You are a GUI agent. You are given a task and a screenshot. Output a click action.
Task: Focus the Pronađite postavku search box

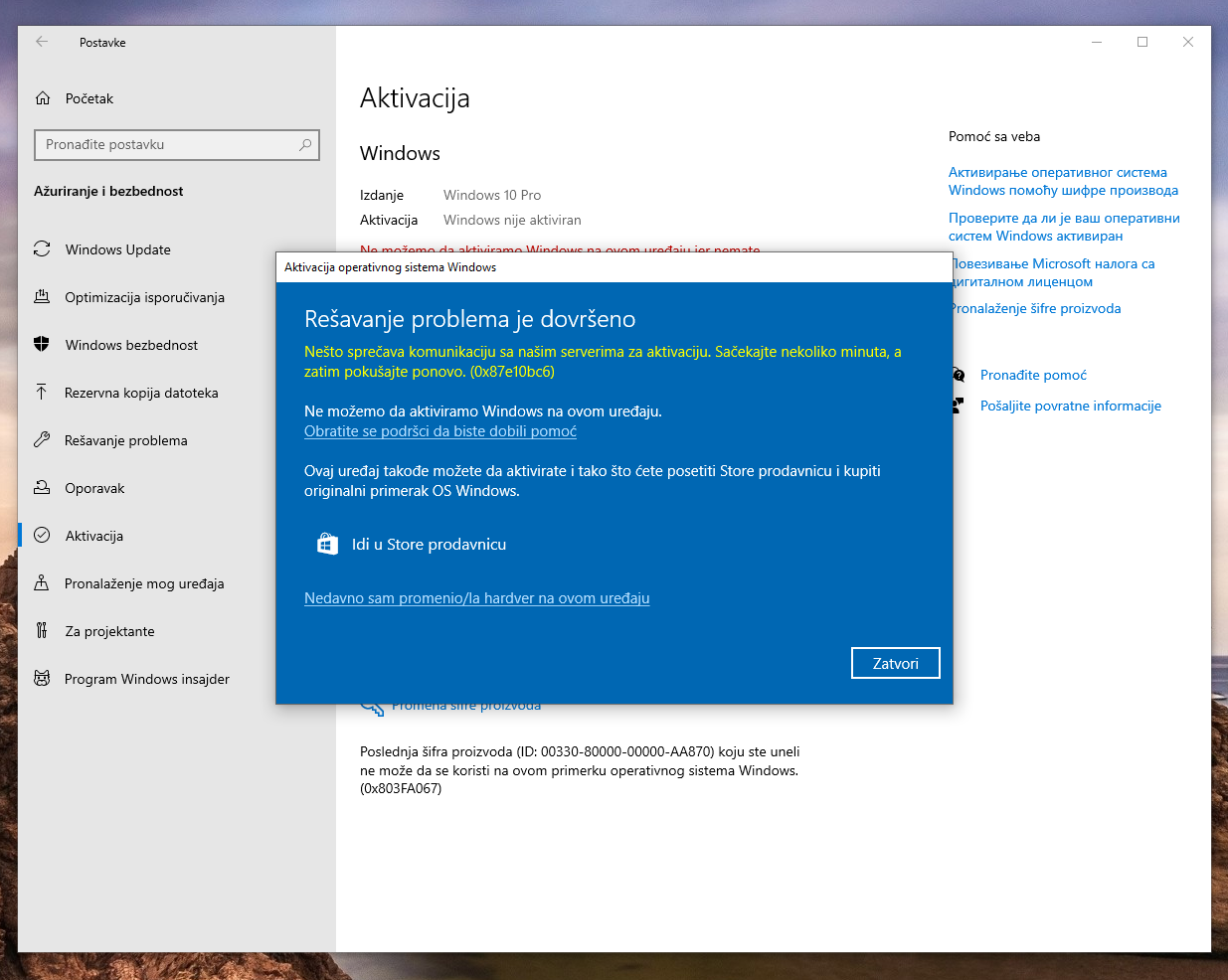177,145
